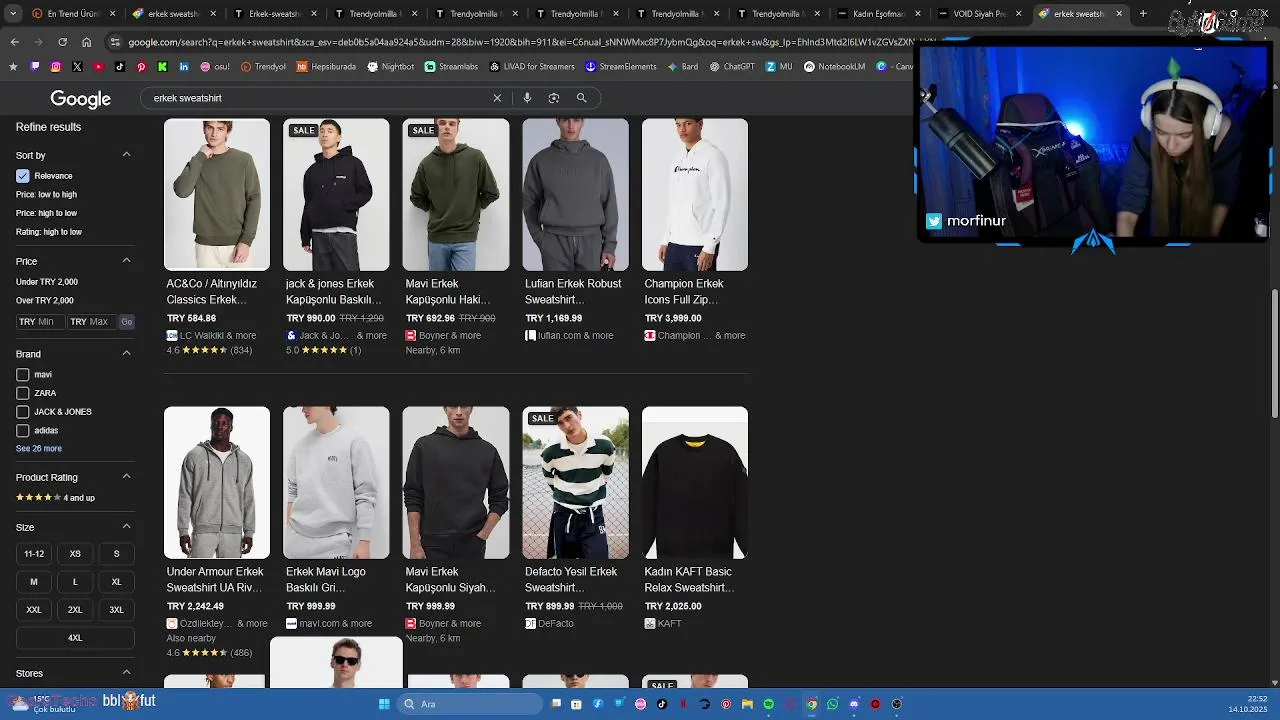1280x720 pixels.
Task: Sort by Rating: high to low
Action: click(x=49, y=232)
